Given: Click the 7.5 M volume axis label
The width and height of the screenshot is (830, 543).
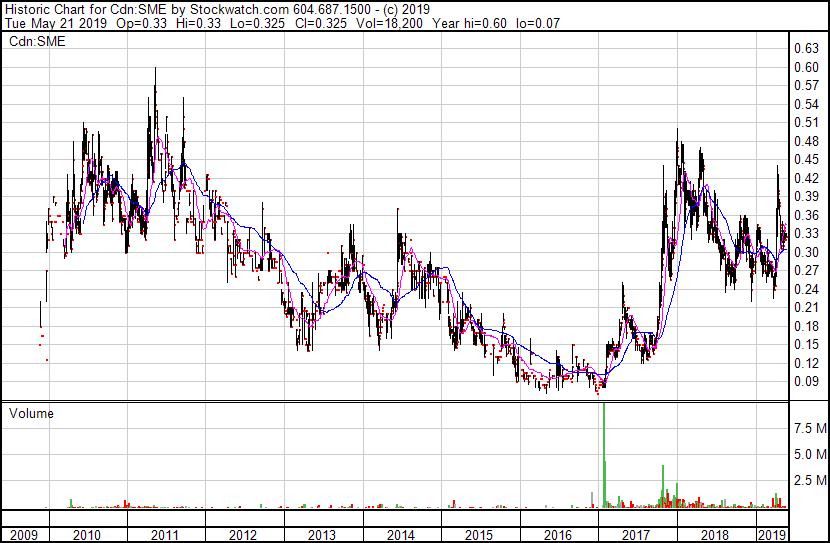Looking at the screenshot, I should point(810,428).
